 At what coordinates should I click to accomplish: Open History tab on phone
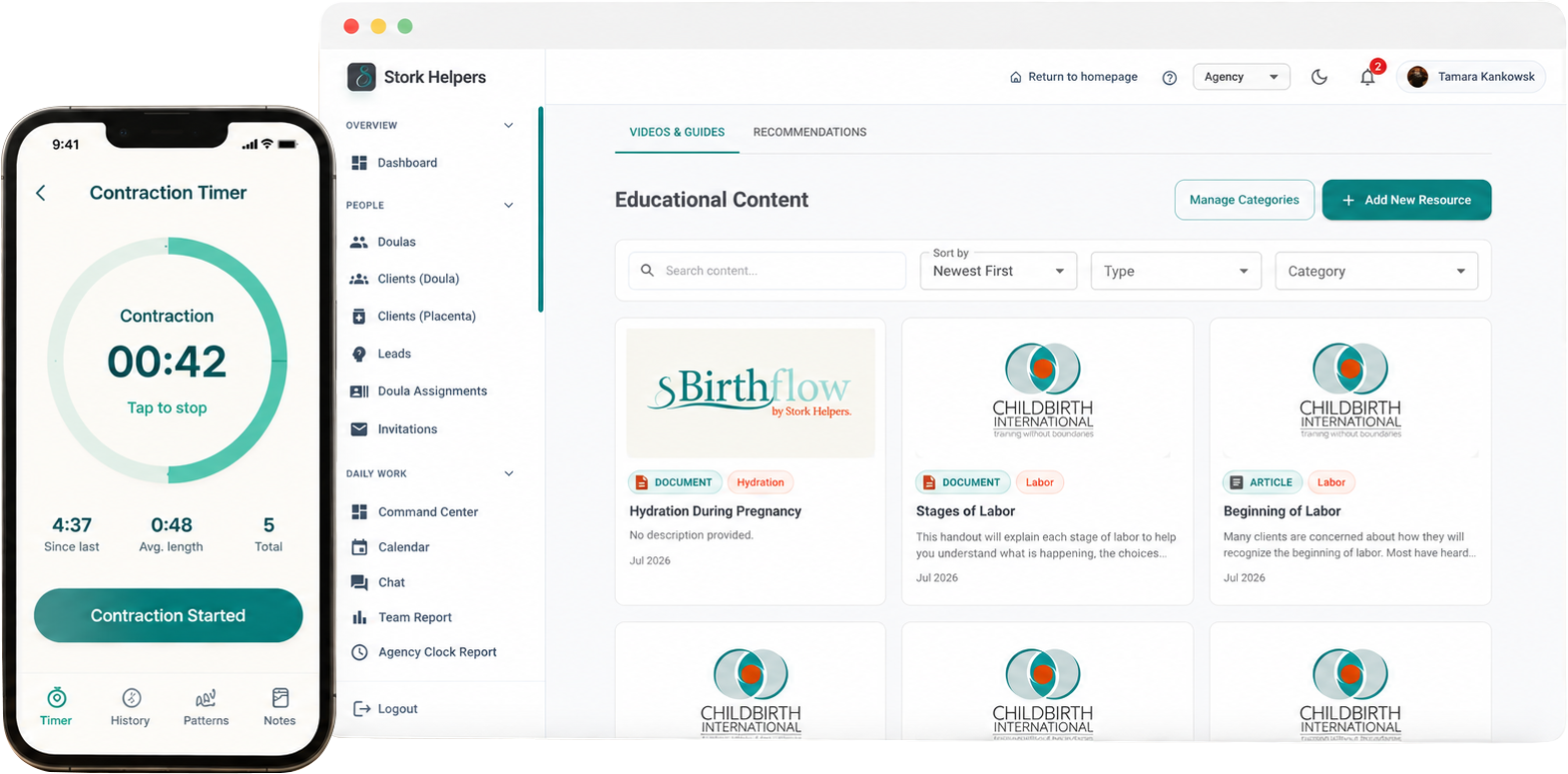tap(131, 707)
